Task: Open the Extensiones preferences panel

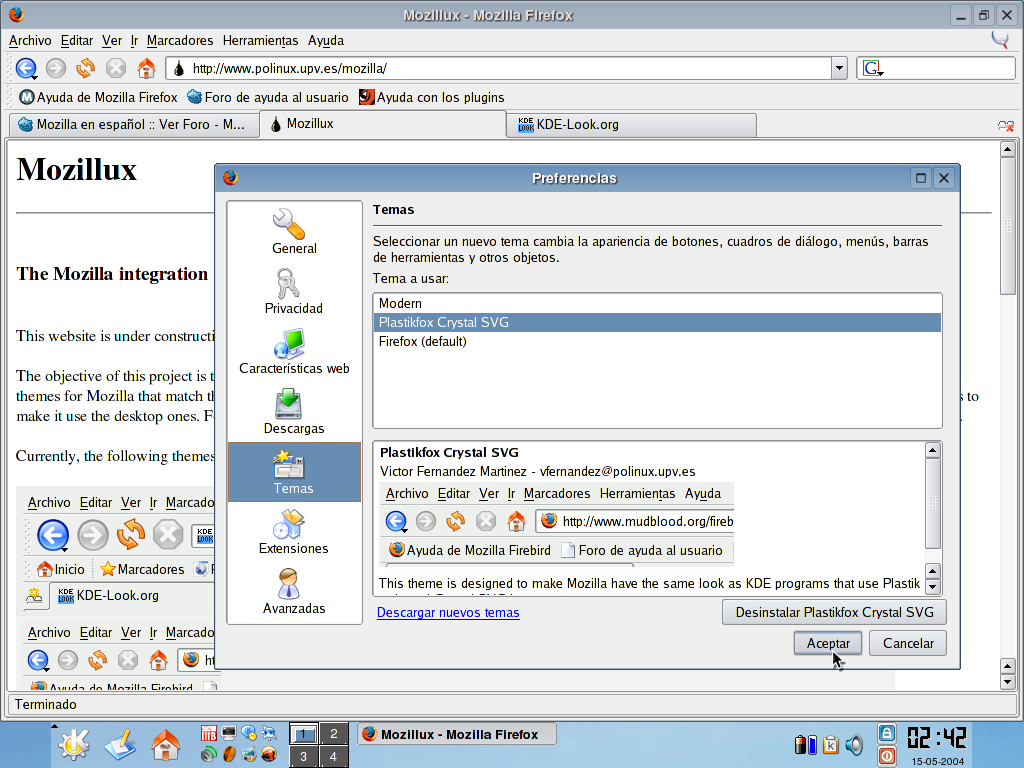Action: pos(294,532)
